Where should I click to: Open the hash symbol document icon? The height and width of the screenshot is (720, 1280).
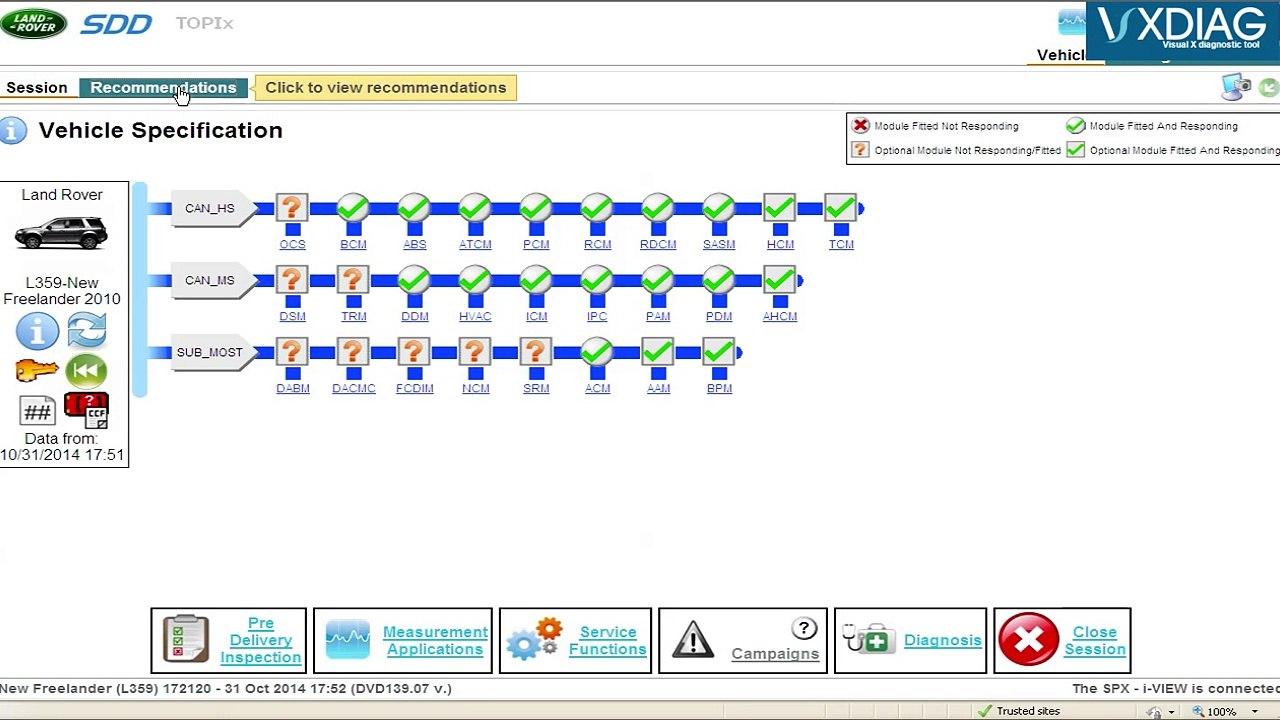pyautogui.click(x=37, y=411)
